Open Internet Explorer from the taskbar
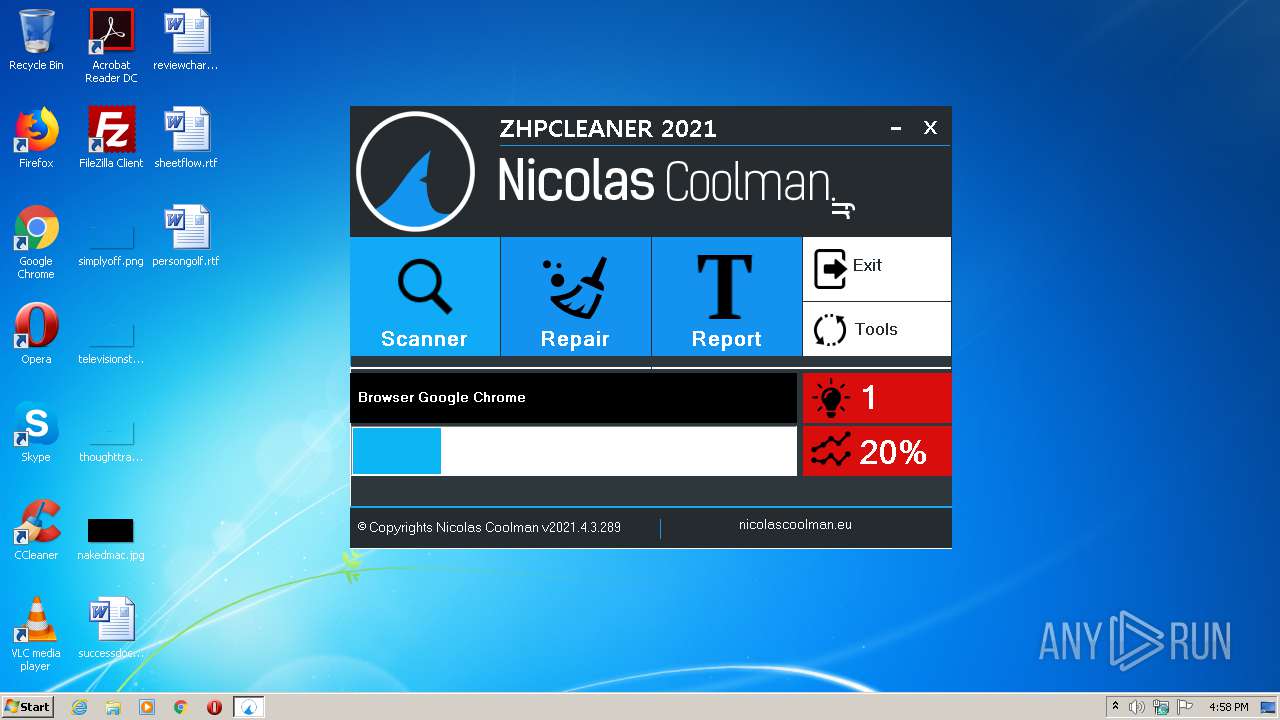1280x720 pixels. (80, 707)
